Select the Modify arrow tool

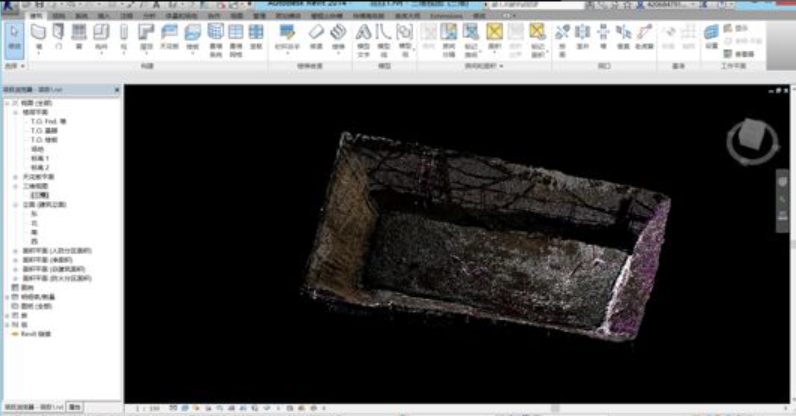14,39
